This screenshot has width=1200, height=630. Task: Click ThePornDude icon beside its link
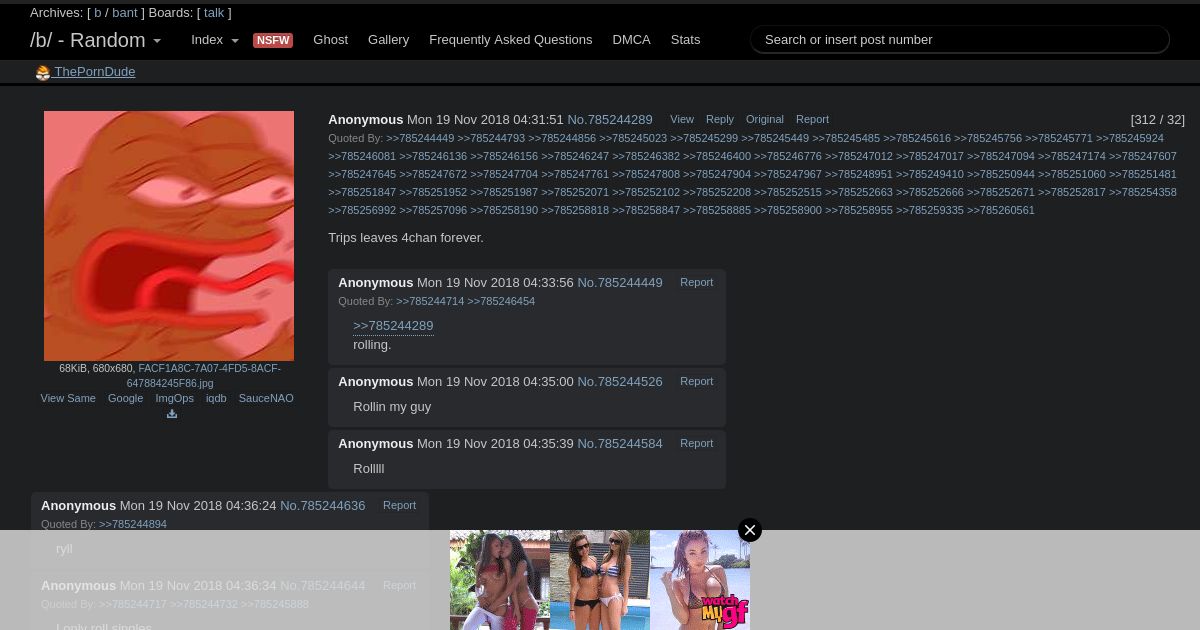tap(42, 72)
